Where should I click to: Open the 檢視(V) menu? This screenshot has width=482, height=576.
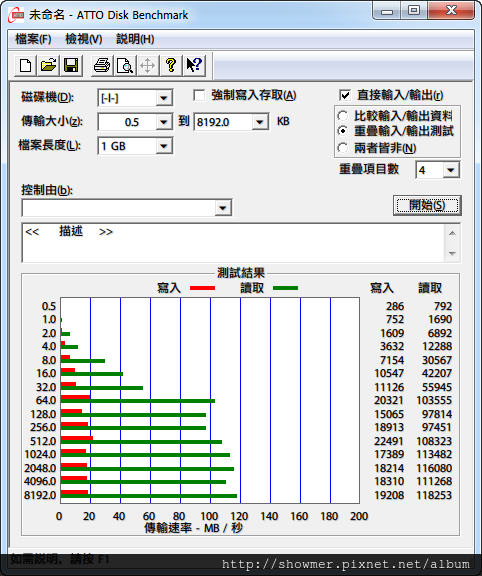click(84, 39)
